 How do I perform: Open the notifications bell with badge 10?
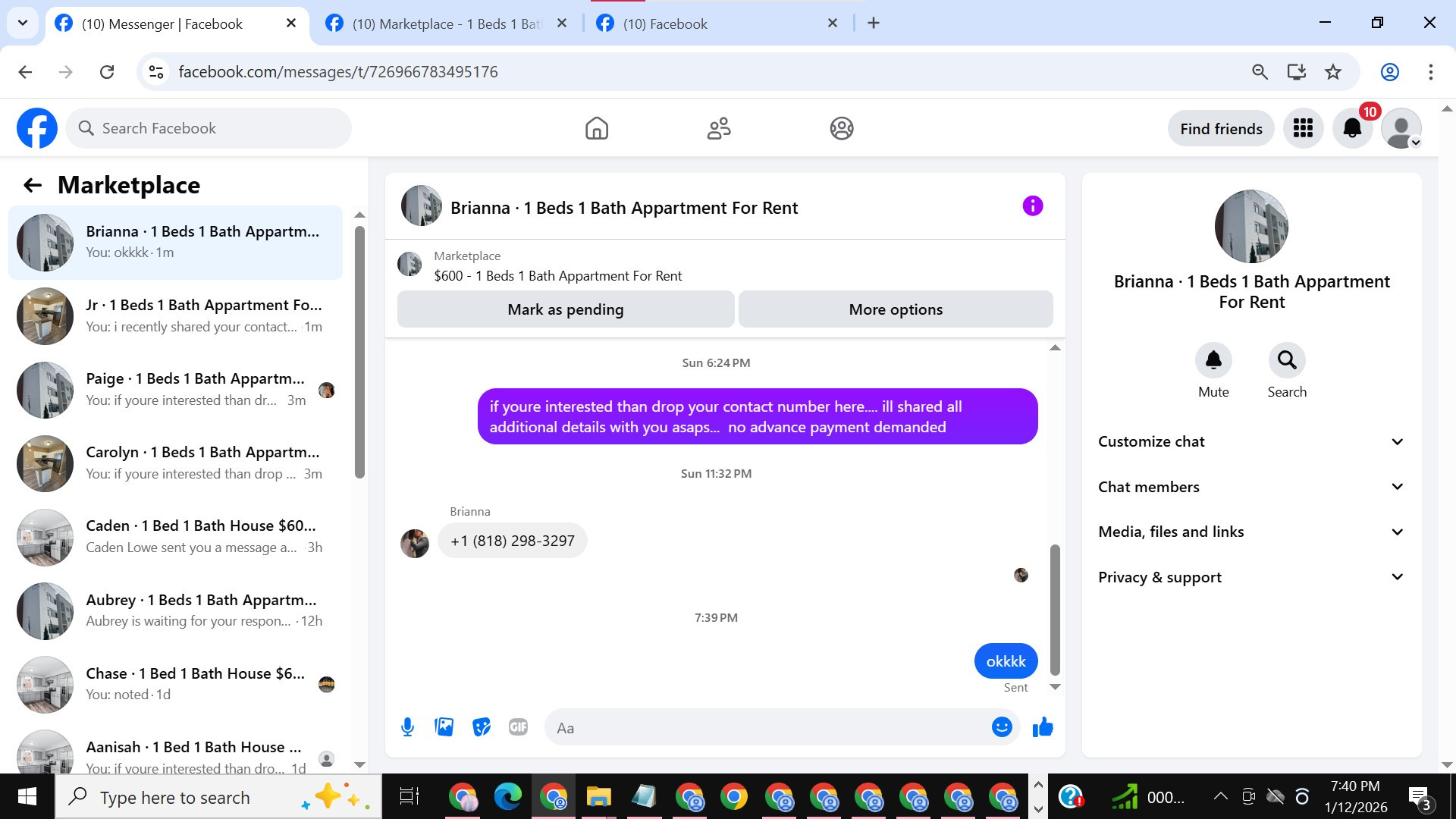(x=1352, y=129)
